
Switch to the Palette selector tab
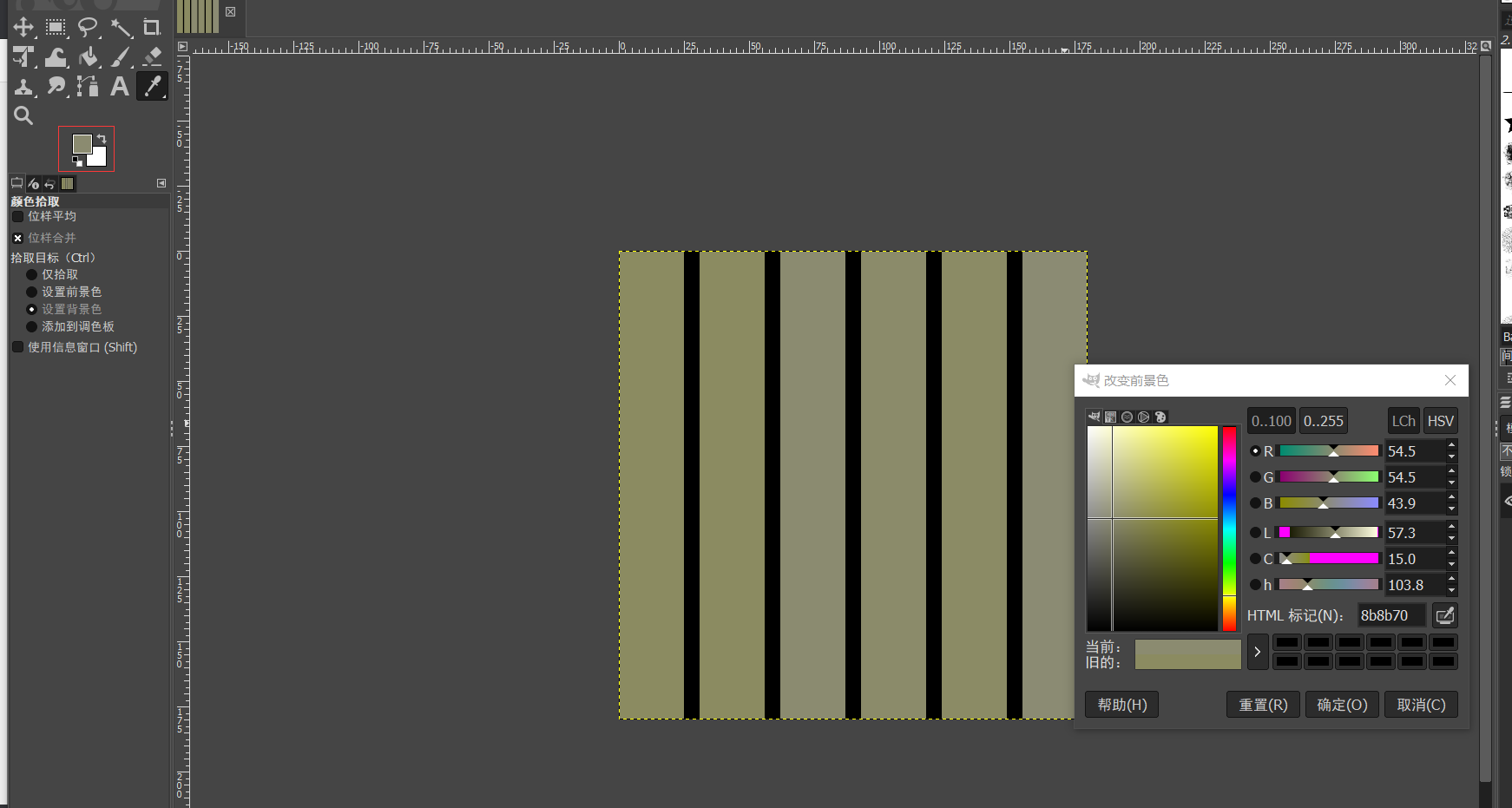tap(1160, 417)
